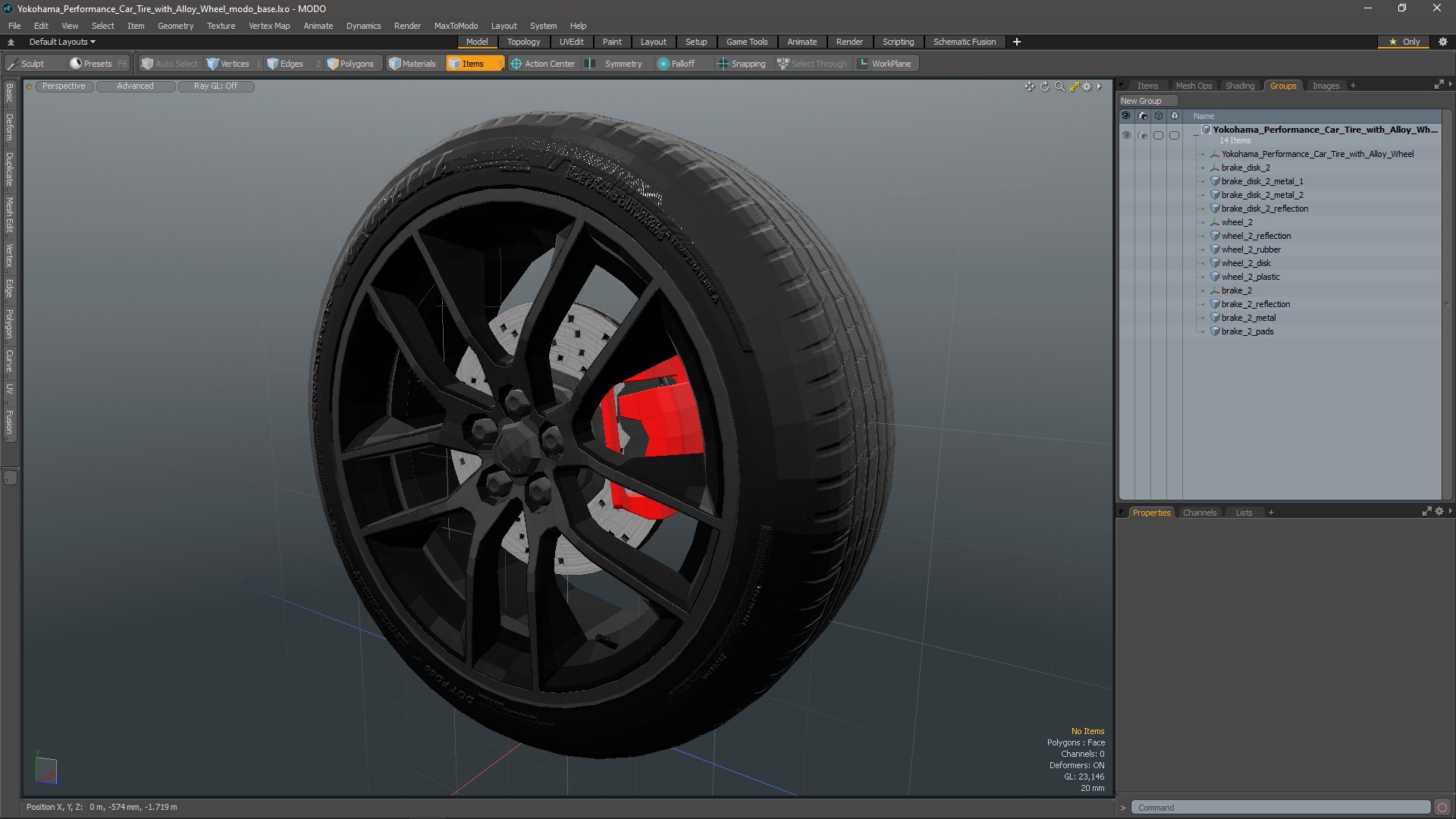
Task: Open the Action Center options
Action: pos(543,64)
